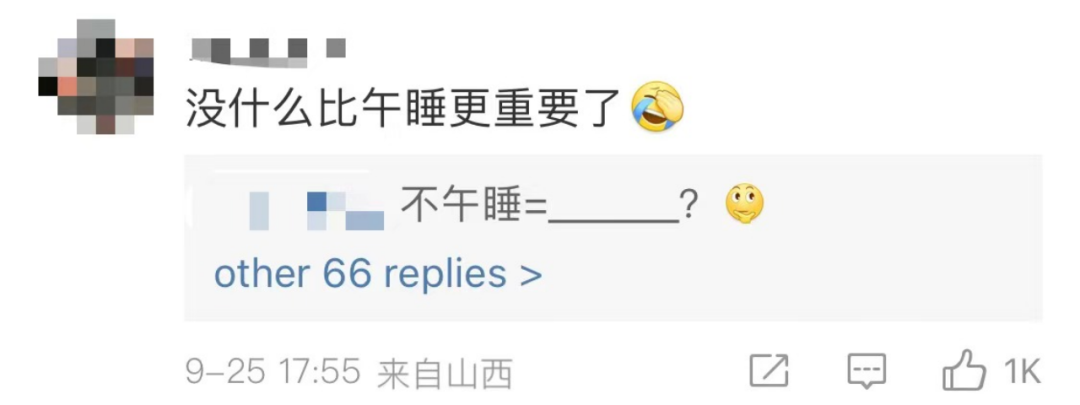The image size is (1080, 405).
Task: Tap the 来自山西 location label
Action: pyautogui.click(x=445, y=374)
